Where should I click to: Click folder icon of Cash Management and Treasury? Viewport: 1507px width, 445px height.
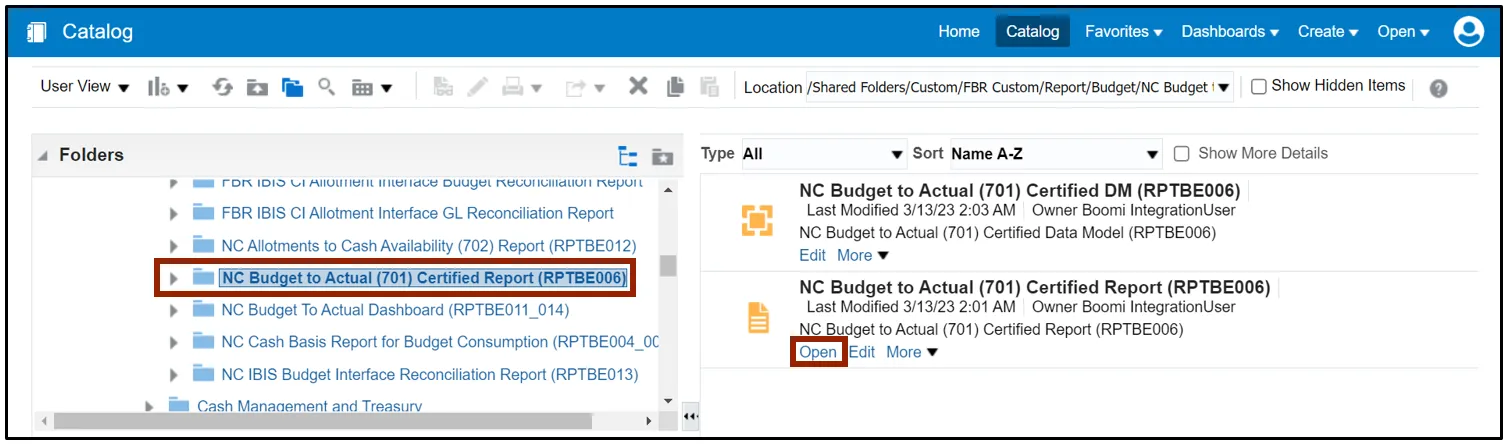pos(179,406)
